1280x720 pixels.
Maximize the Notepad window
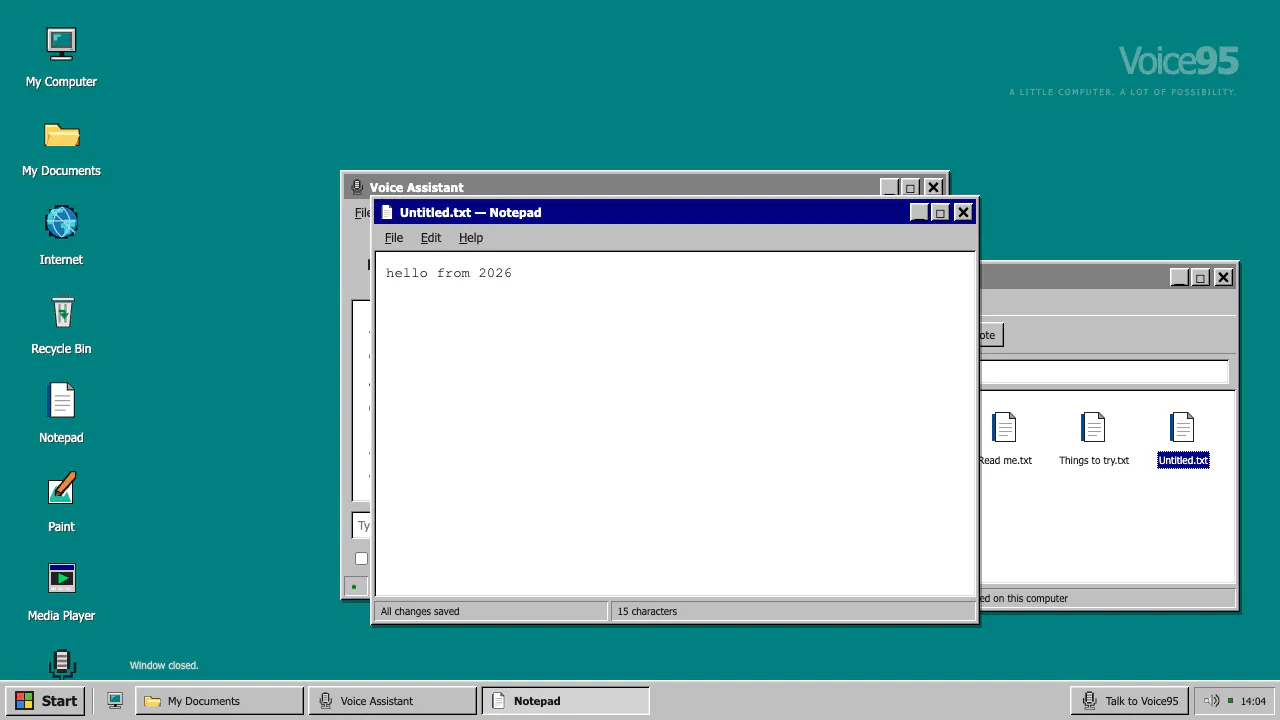(940, 212)
